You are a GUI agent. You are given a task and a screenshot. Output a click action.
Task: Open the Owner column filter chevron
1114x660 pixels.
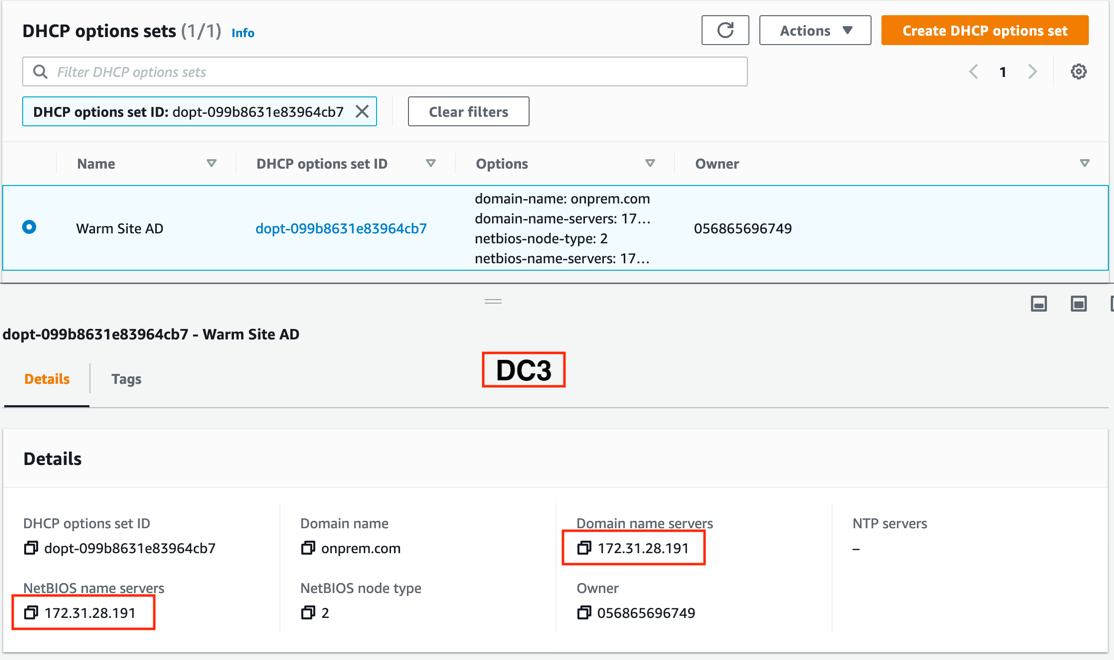click(1084, 163)
